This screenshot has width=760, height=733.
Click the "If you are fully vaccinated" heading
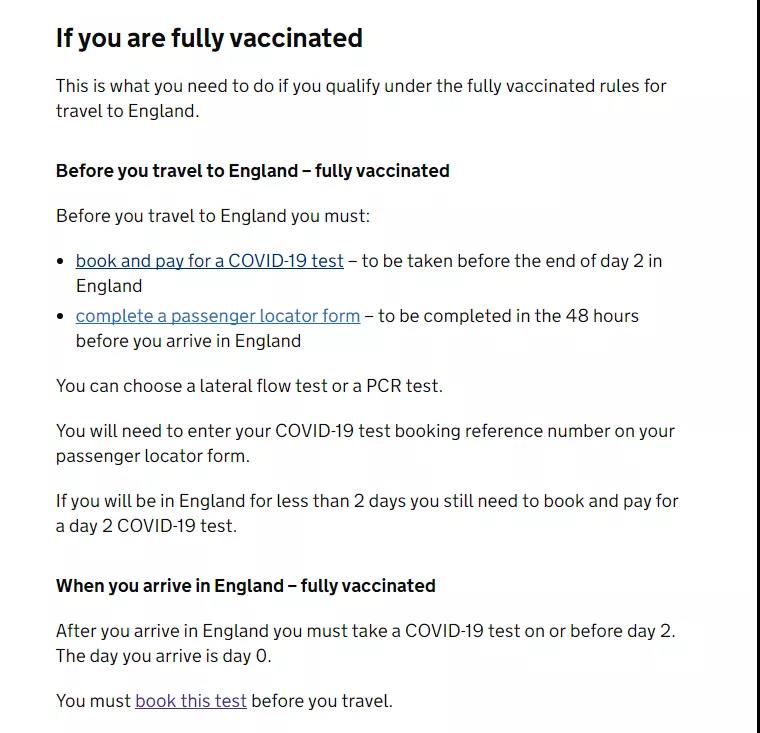click(209, 38)
